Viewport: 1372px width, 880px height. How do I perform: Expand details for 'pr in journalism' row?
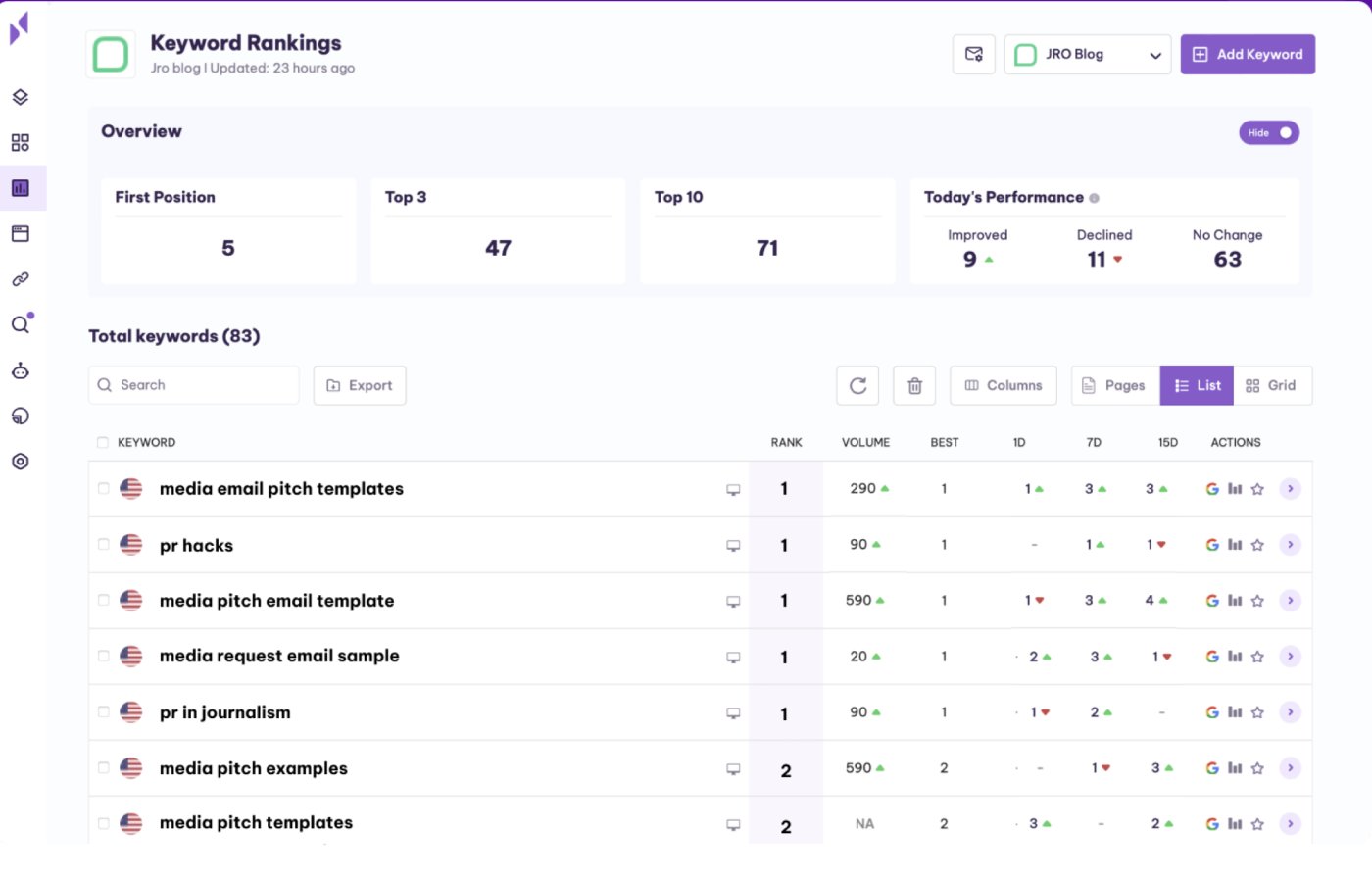(x=1291, y=712)
